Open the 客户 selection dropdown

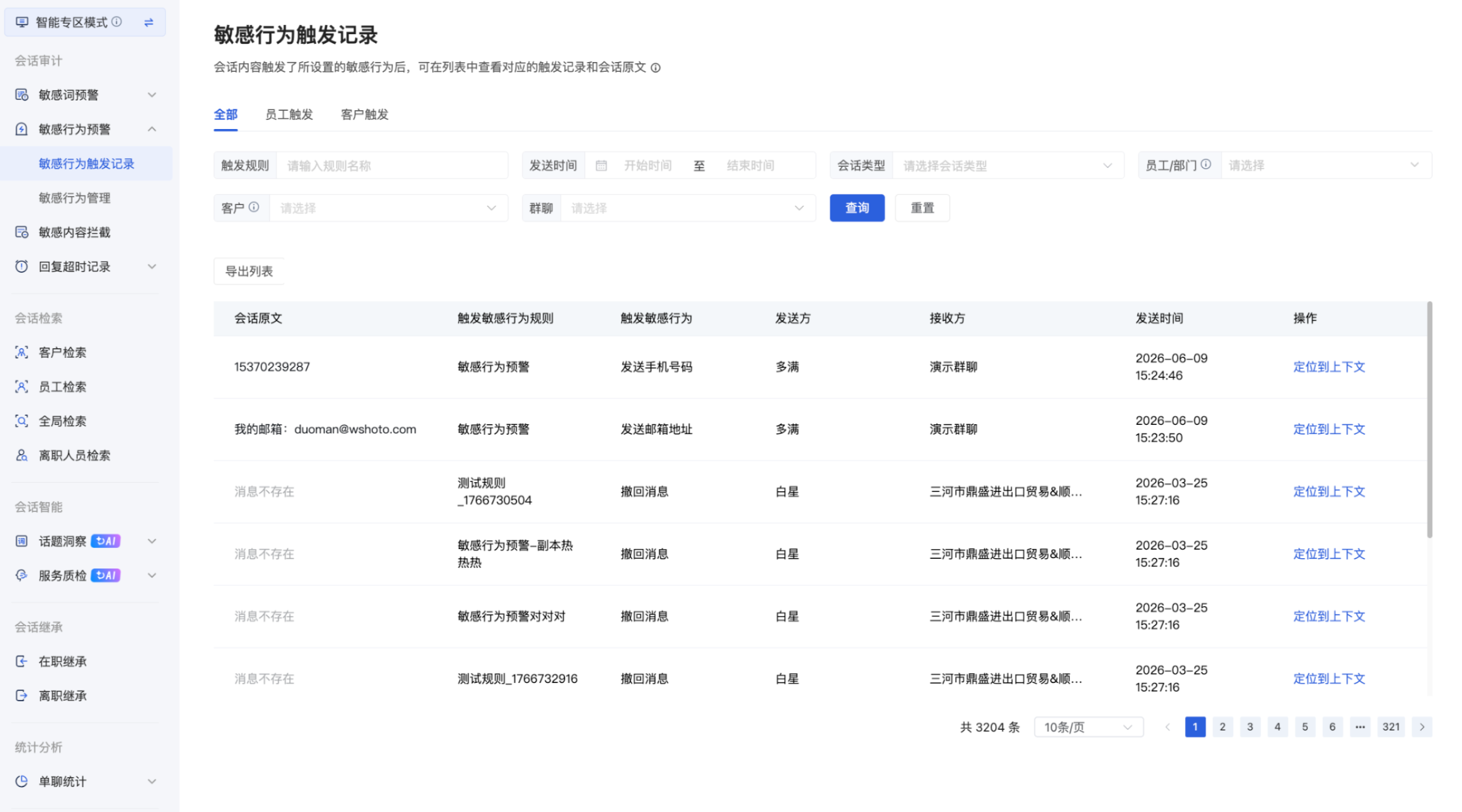click(x=388, y=208)
